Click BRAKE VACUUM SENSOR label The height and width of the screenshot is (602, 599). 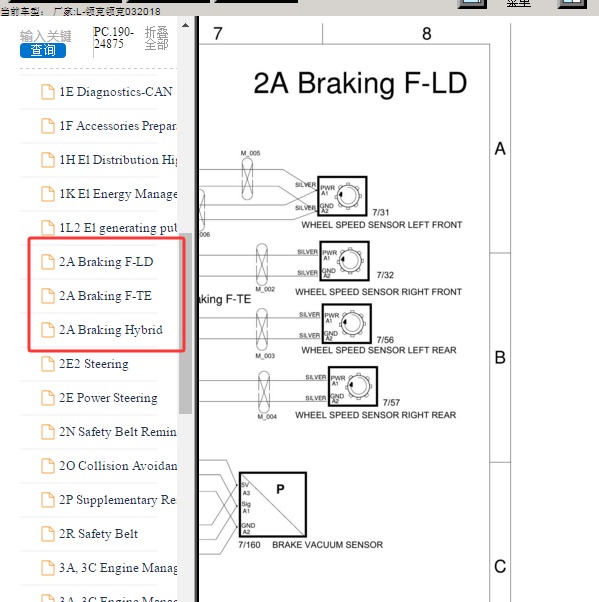coord(328,545)
